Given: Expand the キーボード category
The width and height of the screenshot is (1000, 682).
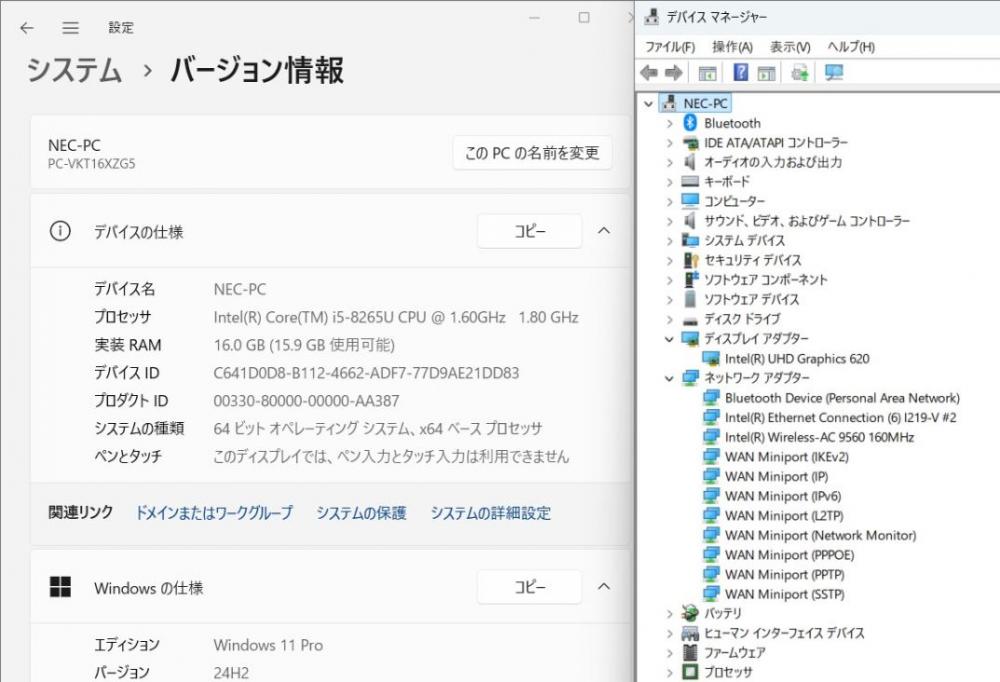Looking at the screenshot, I should pyautogui.click(x=670, y=182).
